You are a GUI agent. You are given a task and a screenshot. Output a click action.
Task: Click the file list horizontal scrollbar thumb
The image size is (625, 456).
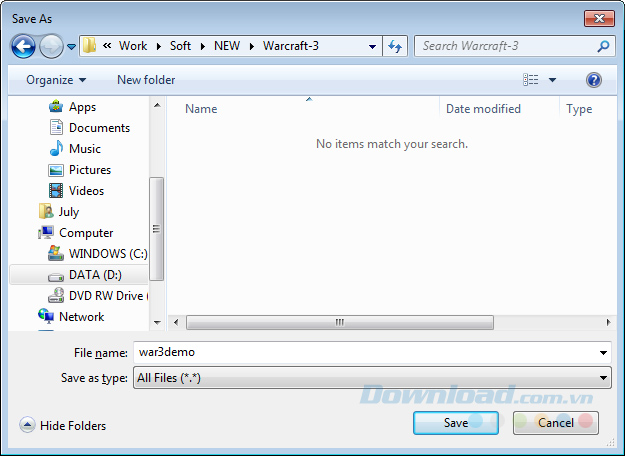pos(340,322)
